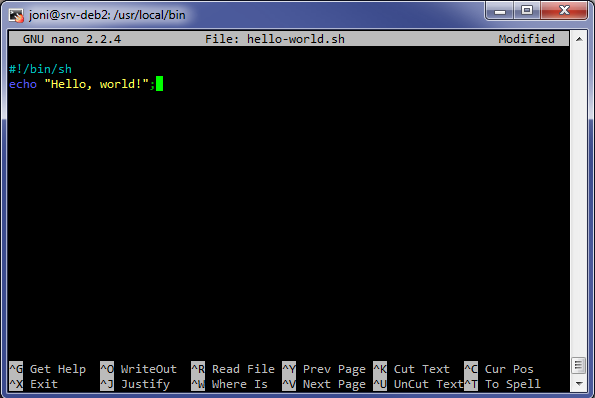Select the ^O WriteOut shortcut
The height and width of the screenshot is (398, 595).
pos(139,369)
